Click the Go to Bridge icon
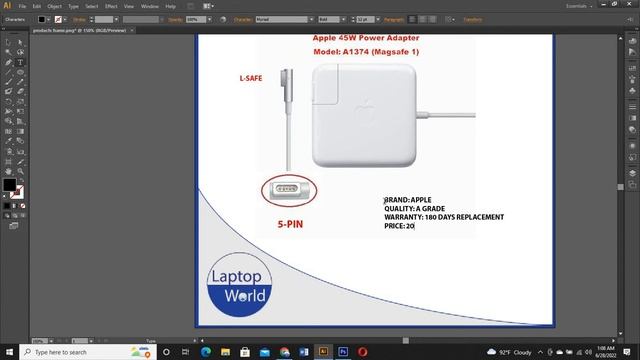This screenshot has width=640, height=360. pyautogui.click(x=191, y=6)
